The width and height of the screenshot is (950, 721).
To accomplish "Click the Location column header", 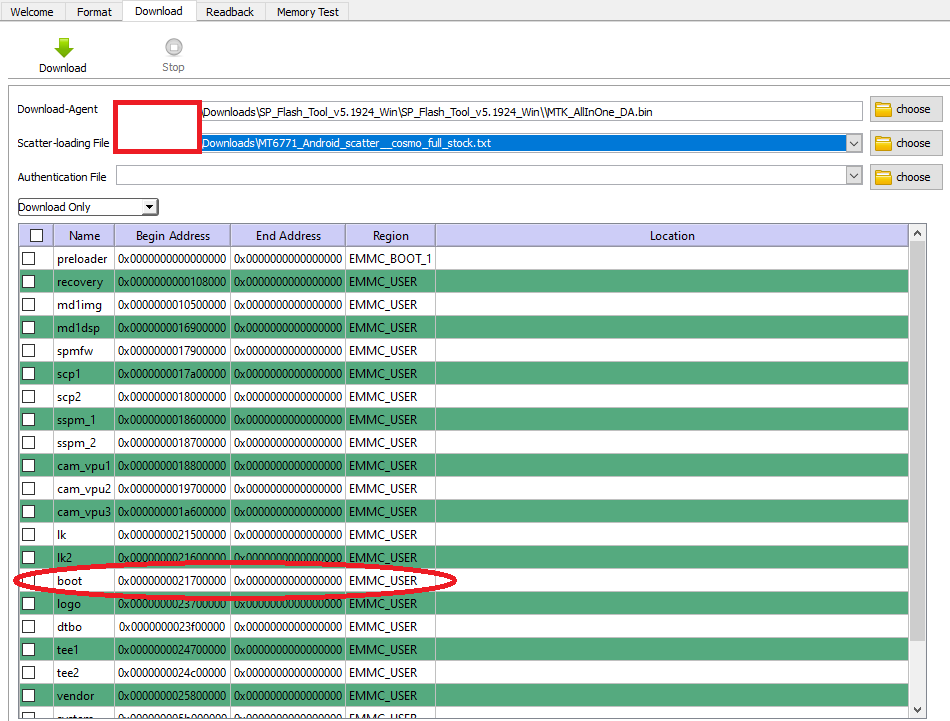I will tap(671, 236).
